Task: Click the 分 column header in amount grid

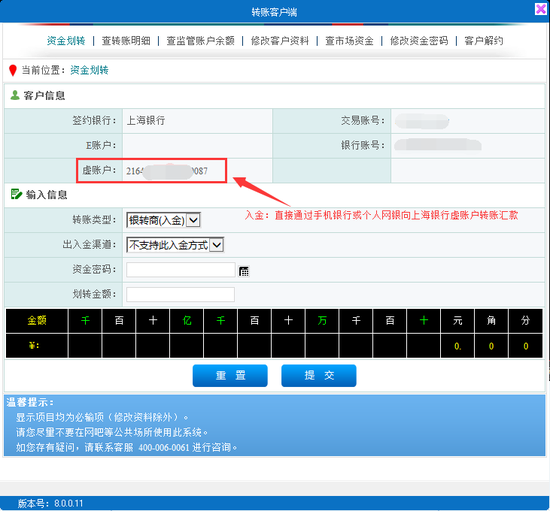Action: pos(525,321)
